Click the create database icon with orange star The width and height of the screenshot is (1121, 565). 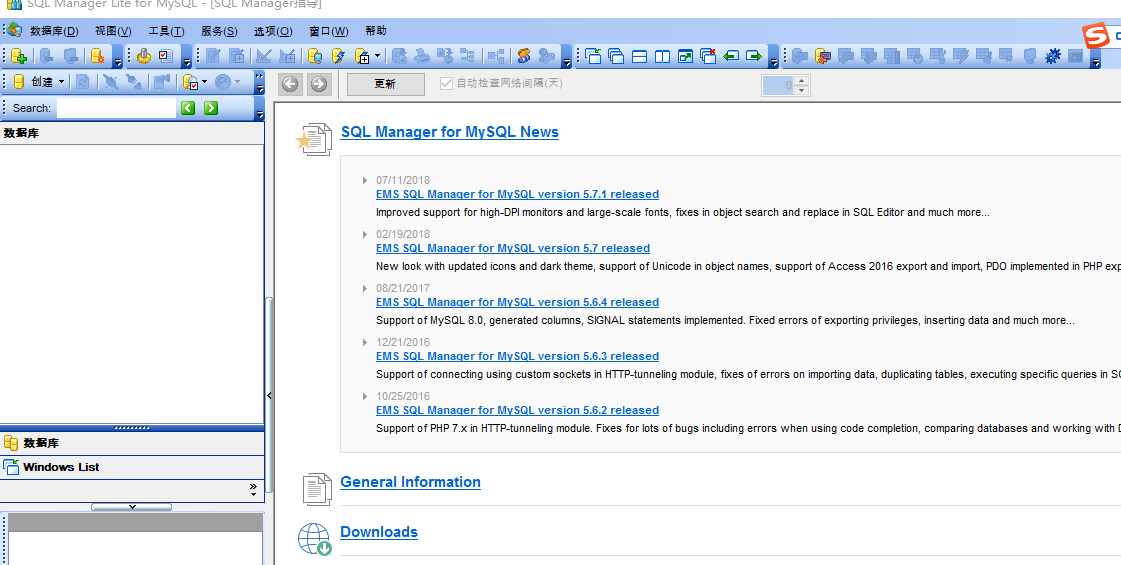point(98,56)
